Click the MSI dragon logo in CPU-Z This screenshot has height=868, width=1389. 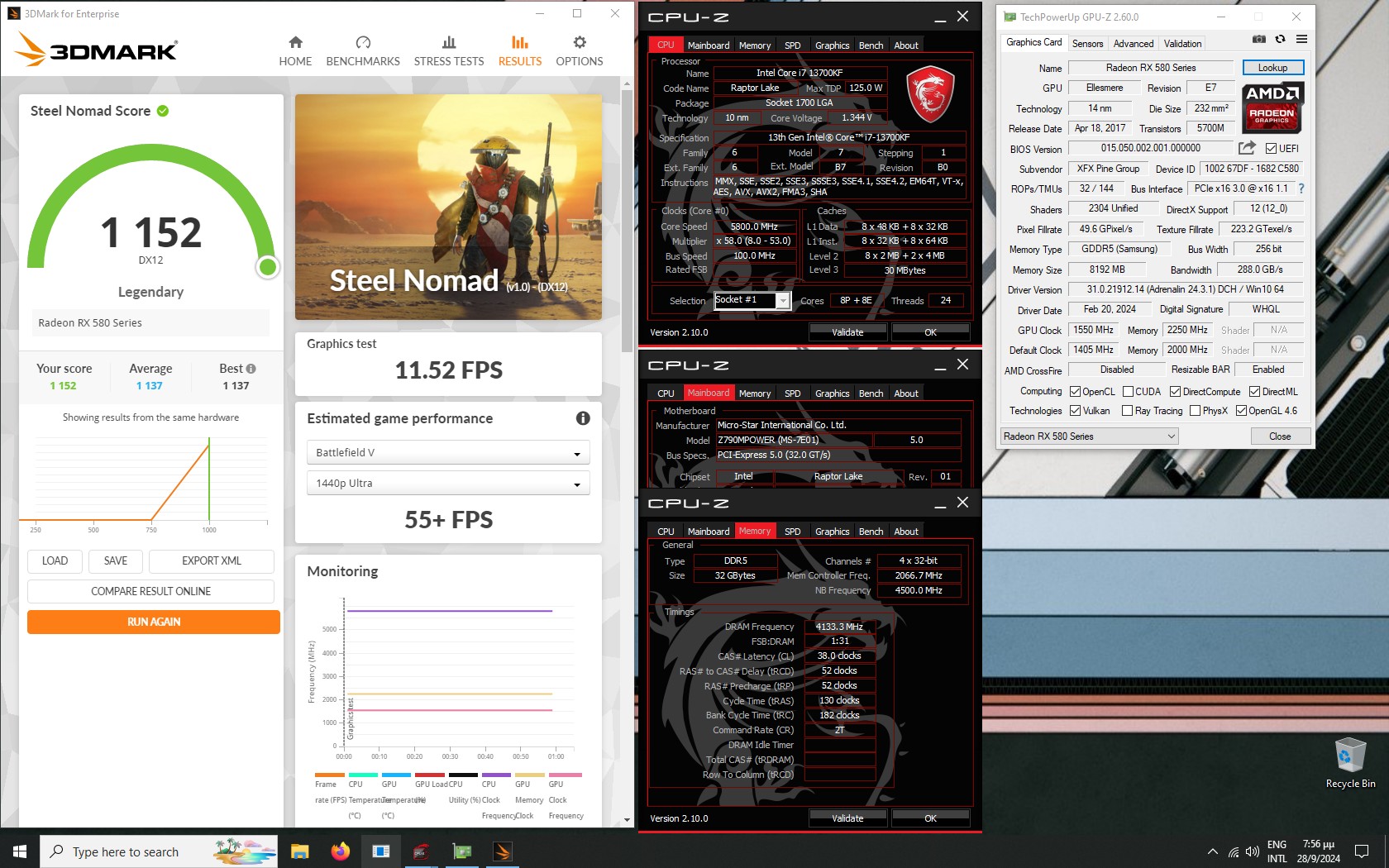[x=930, y=94]
